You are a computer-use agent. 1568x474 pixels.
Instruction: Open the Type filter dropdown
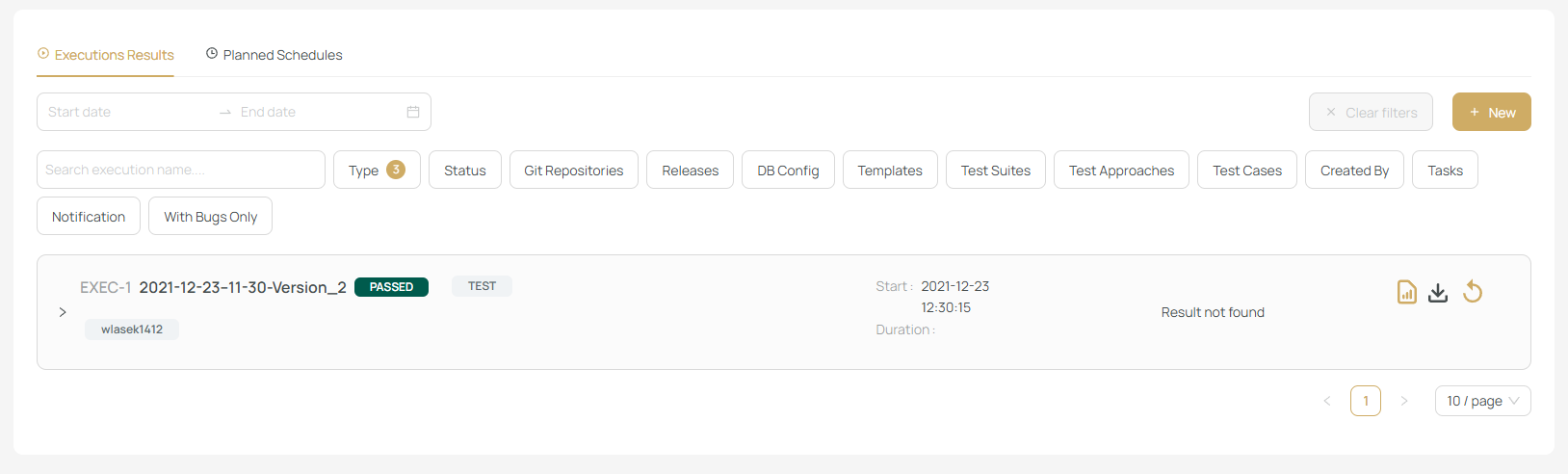377,171
